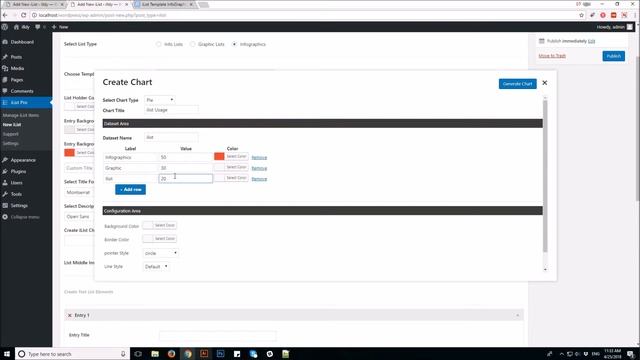Open Media in the WordPress sidebar
640x360 pixels.
click(x=17, y=69)
